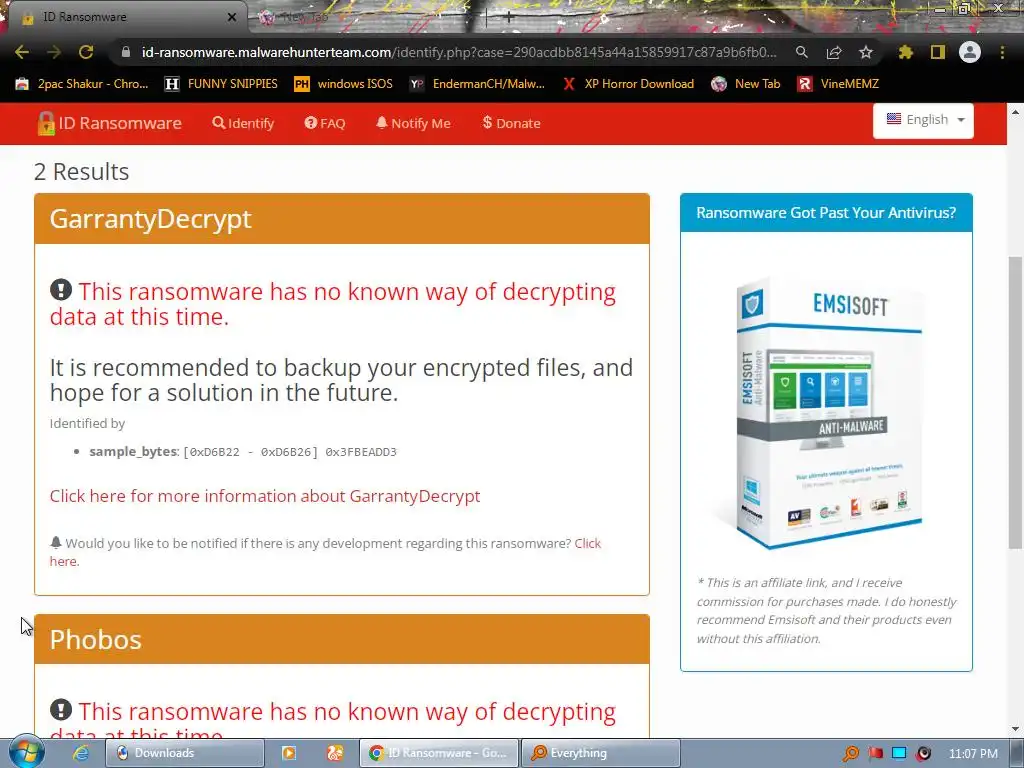Image resolution: width=1024 pixels, height=768 pixels.
Task: Open the FAQ menu item
Action: [x=325, y=123]
